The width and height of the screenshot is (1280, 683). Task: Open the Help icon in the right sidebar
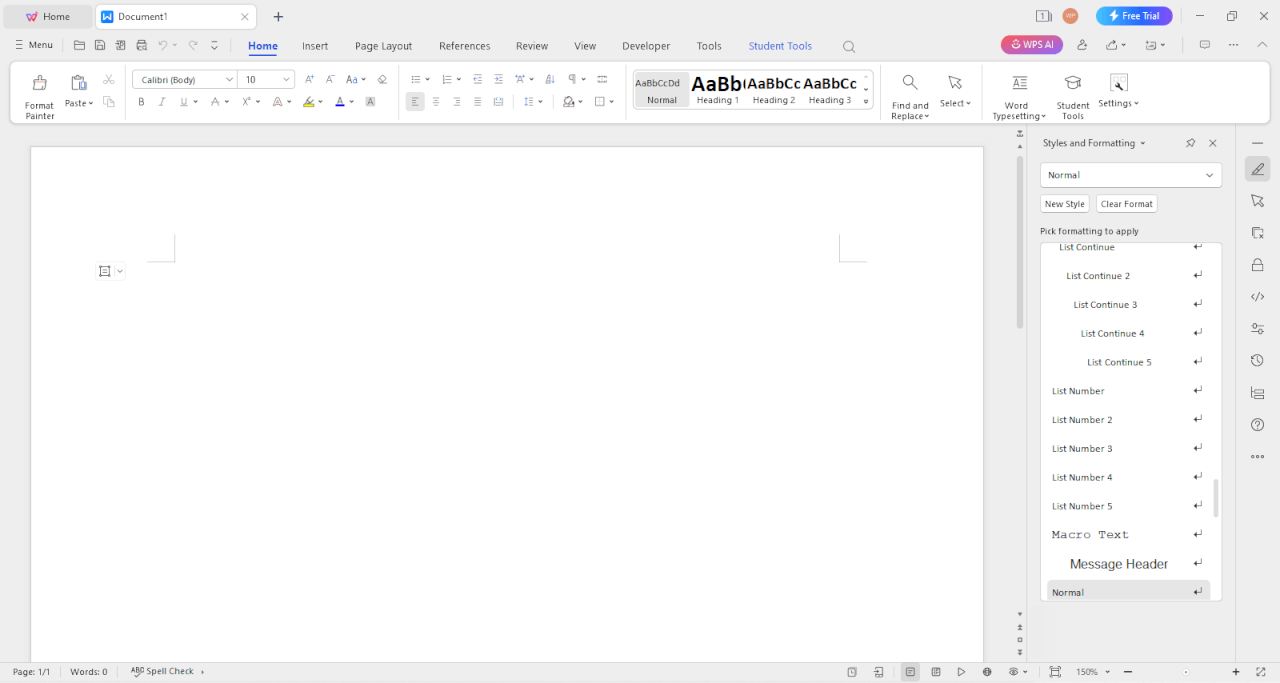(x=1257, y=424)
